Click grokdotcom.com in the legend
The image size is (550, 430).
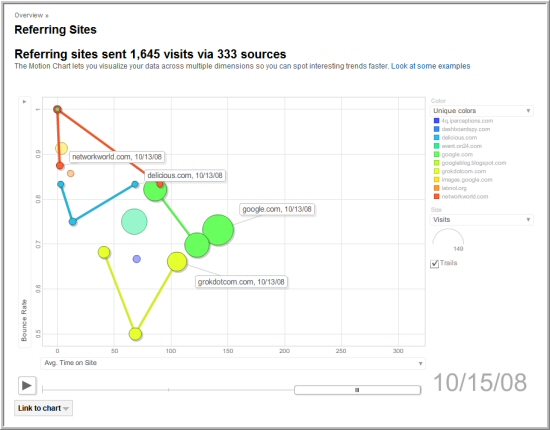click(x=463, y=171)
